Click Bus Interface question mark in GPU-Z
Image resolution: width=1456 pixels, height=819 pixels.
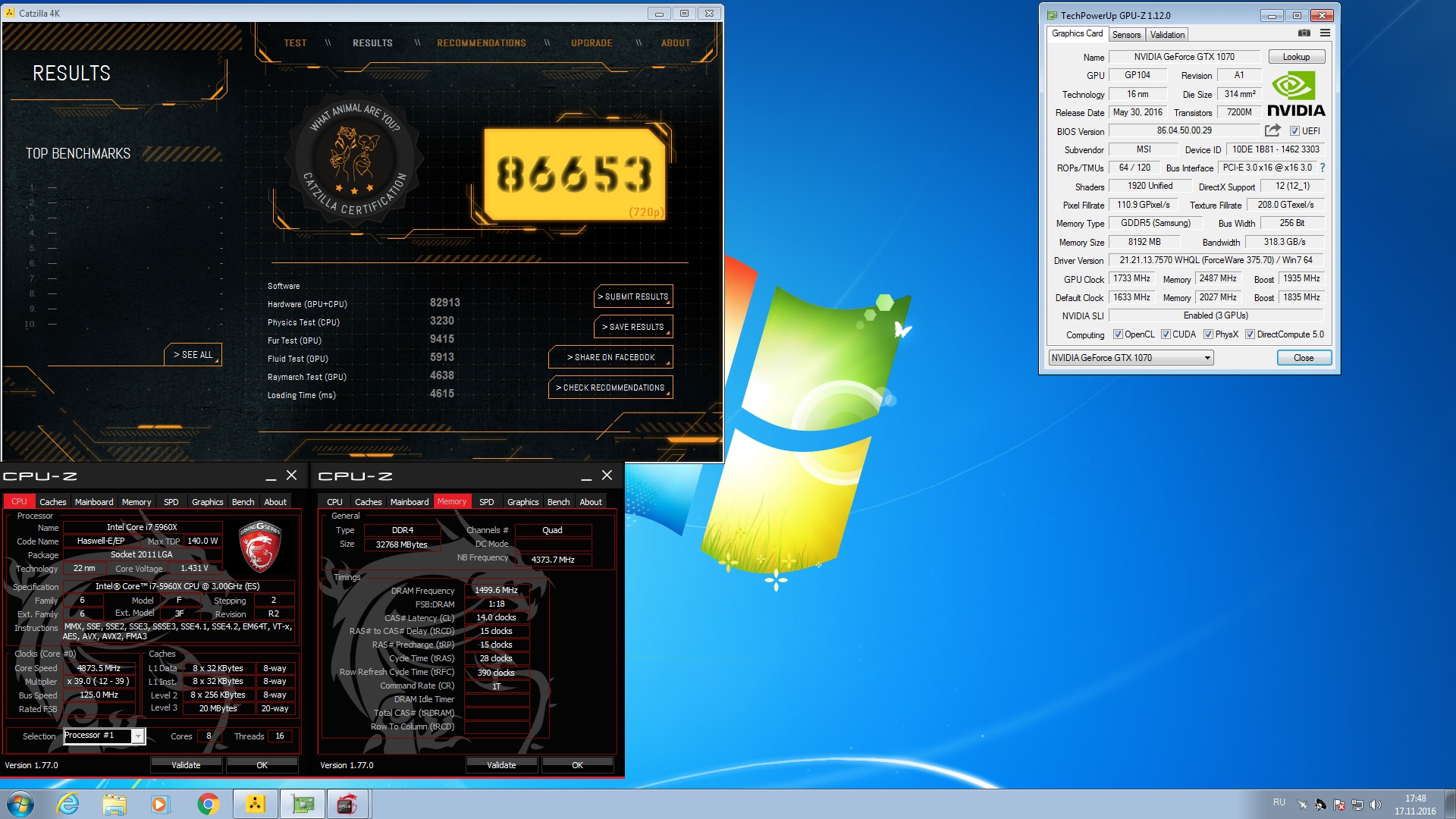pyautogui.click(x=1323, y=168)
